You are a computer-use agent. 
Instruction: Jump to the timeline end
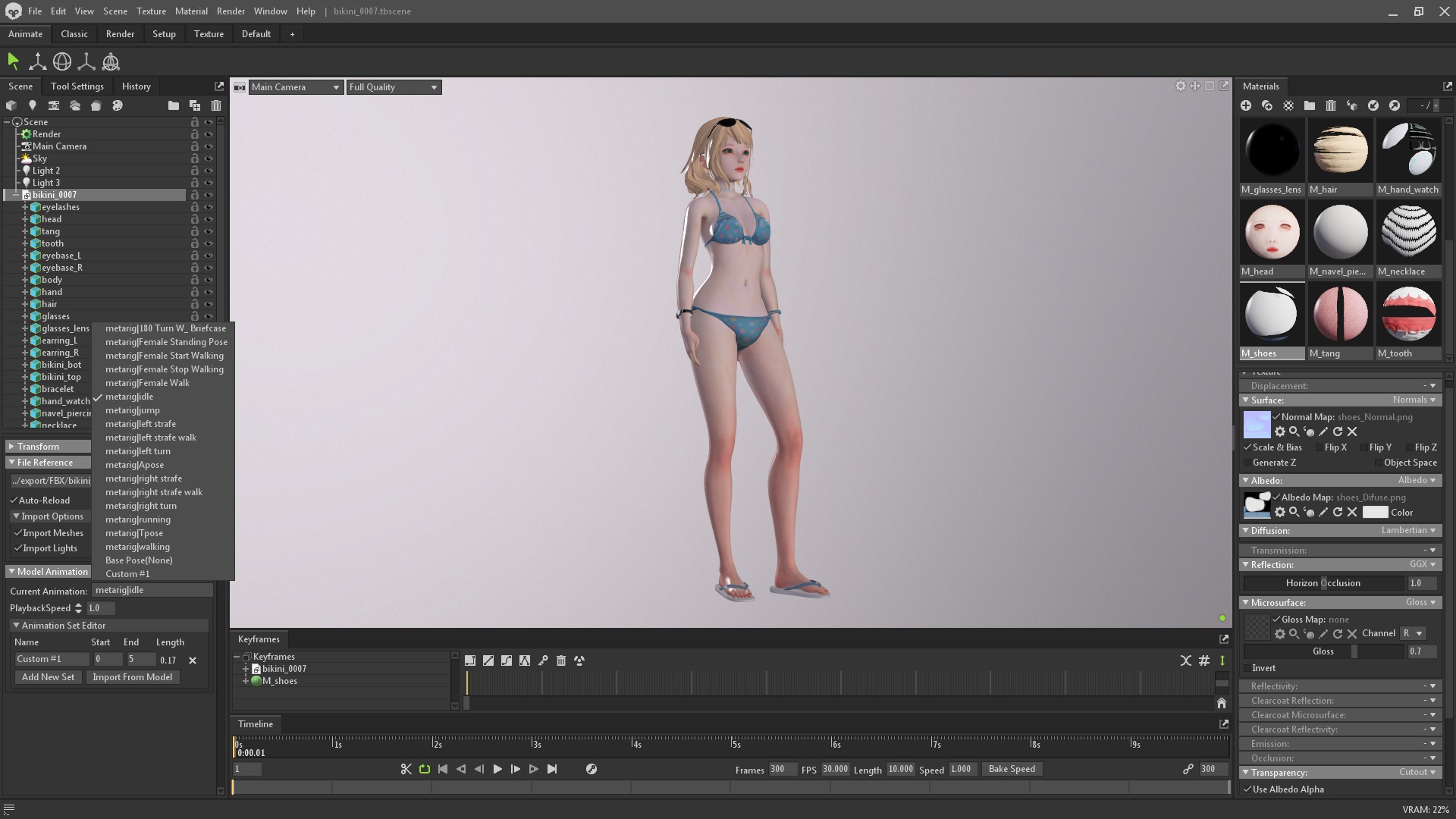pyautogui.click(x=552, y=769)
